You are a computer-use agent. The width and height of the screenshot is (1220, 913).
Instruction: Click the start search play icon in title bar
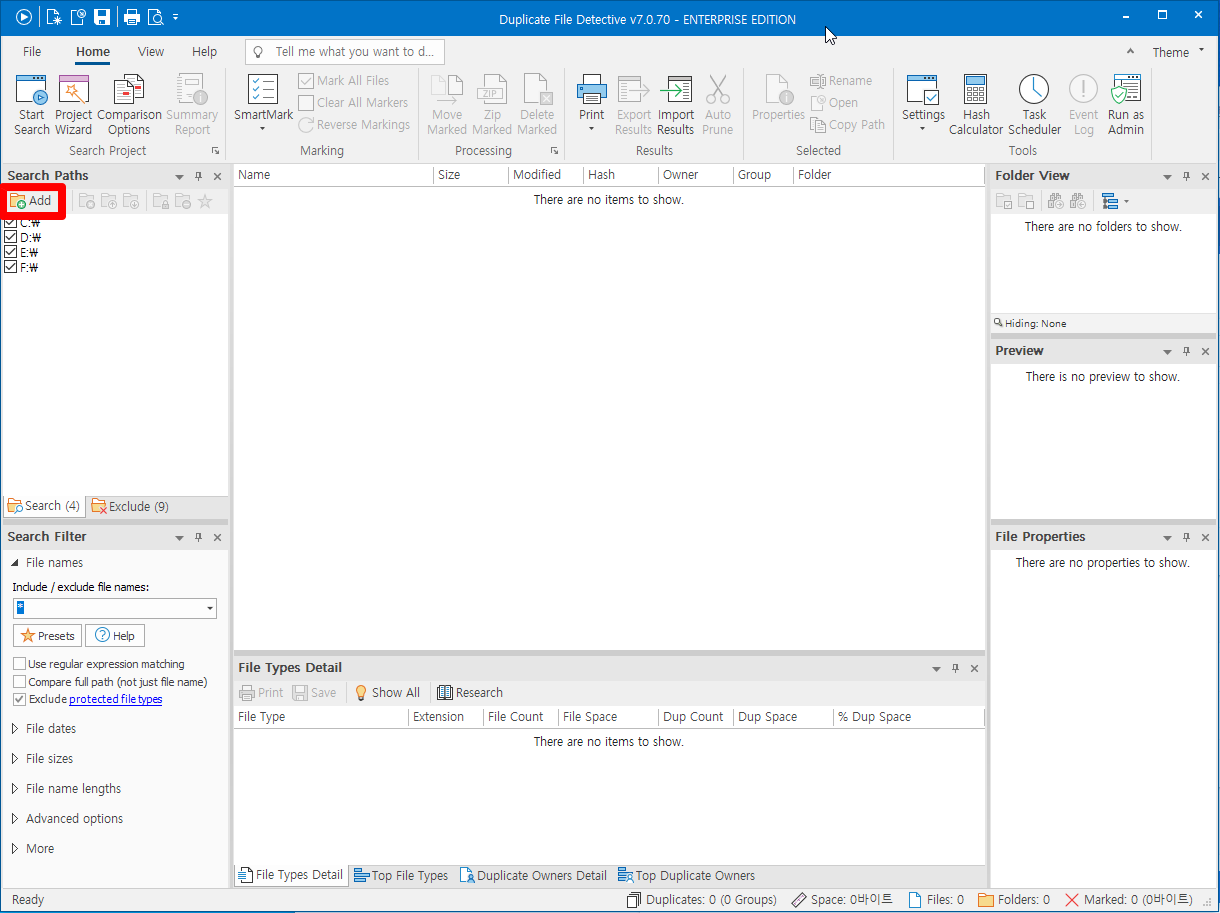coord(24,17)
